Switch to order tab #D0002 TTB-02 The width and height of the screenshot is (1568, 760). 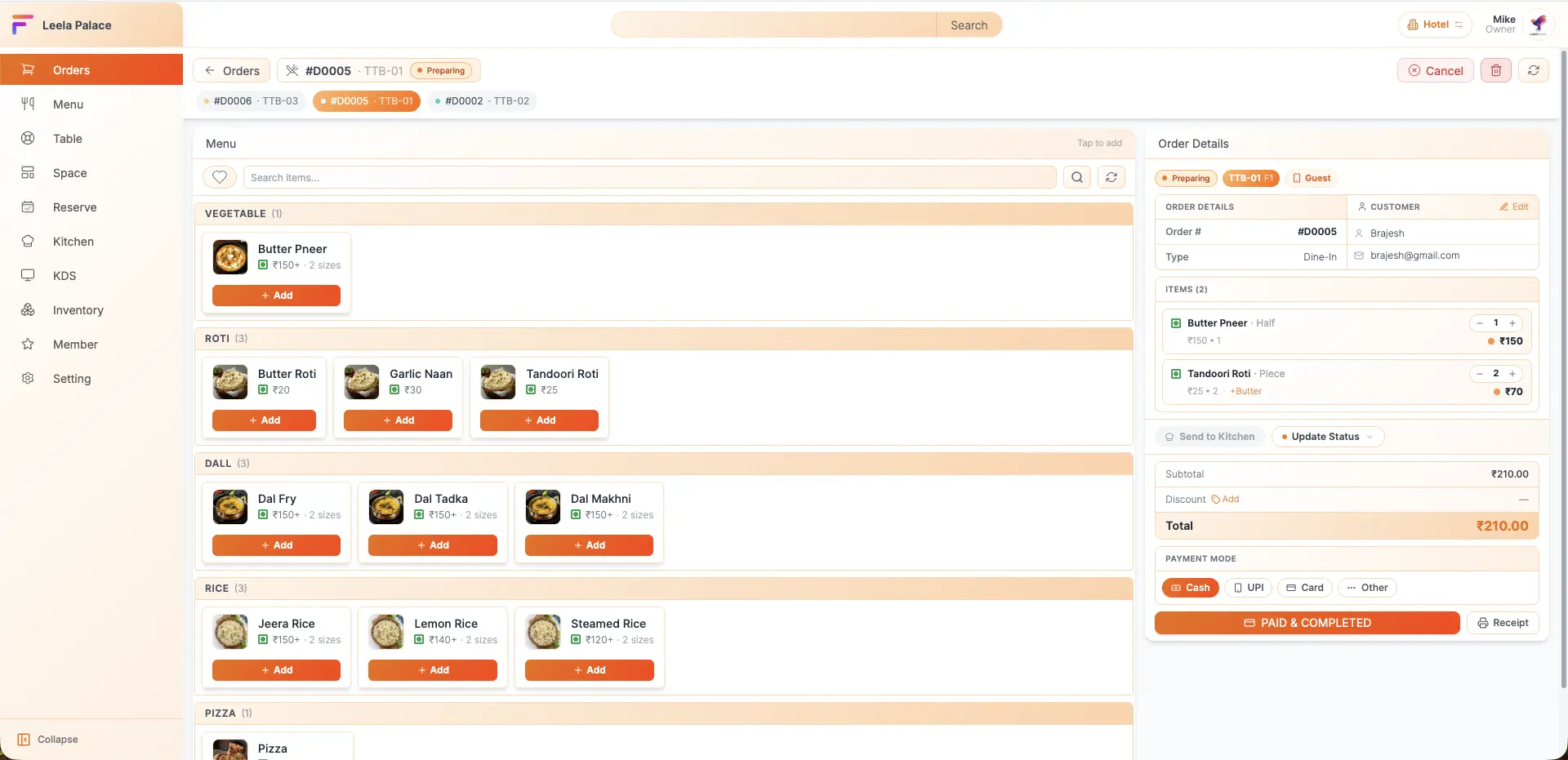coord(482,100)
